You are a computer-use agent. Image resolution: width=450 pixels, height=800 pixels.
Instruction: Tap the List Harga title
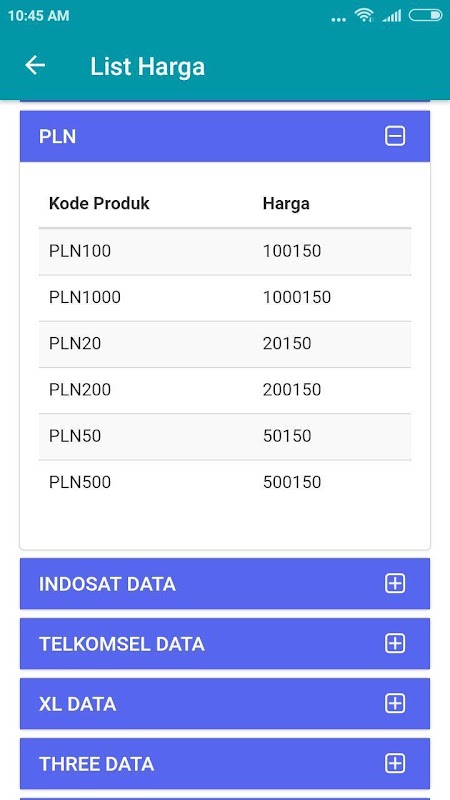tap(147, 67)
